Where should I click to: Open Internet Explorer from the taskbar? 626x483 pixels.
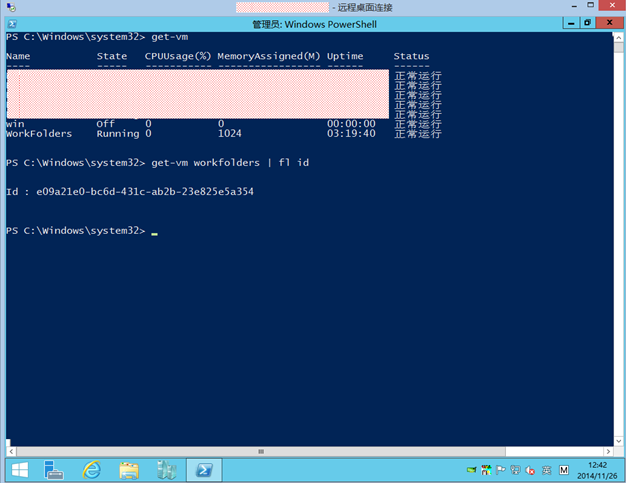click(x=92, y=469)
